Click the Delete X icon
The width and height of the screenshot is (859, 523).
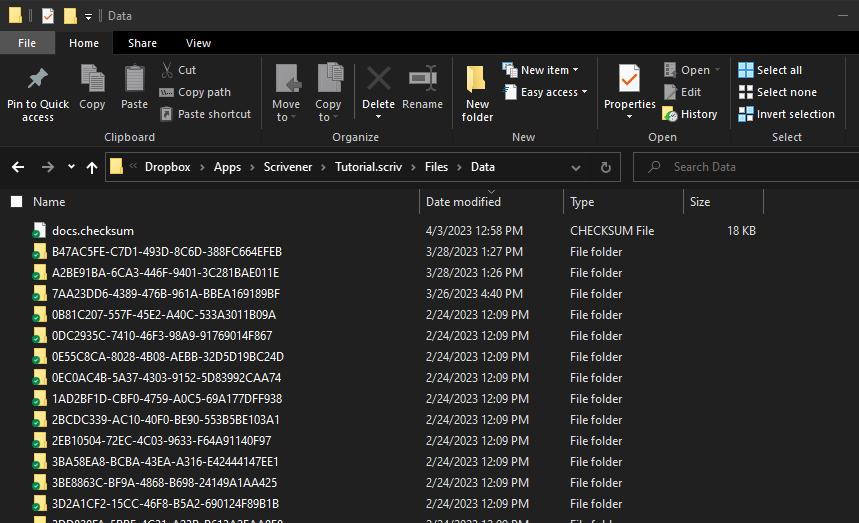(x=378, y=79)
